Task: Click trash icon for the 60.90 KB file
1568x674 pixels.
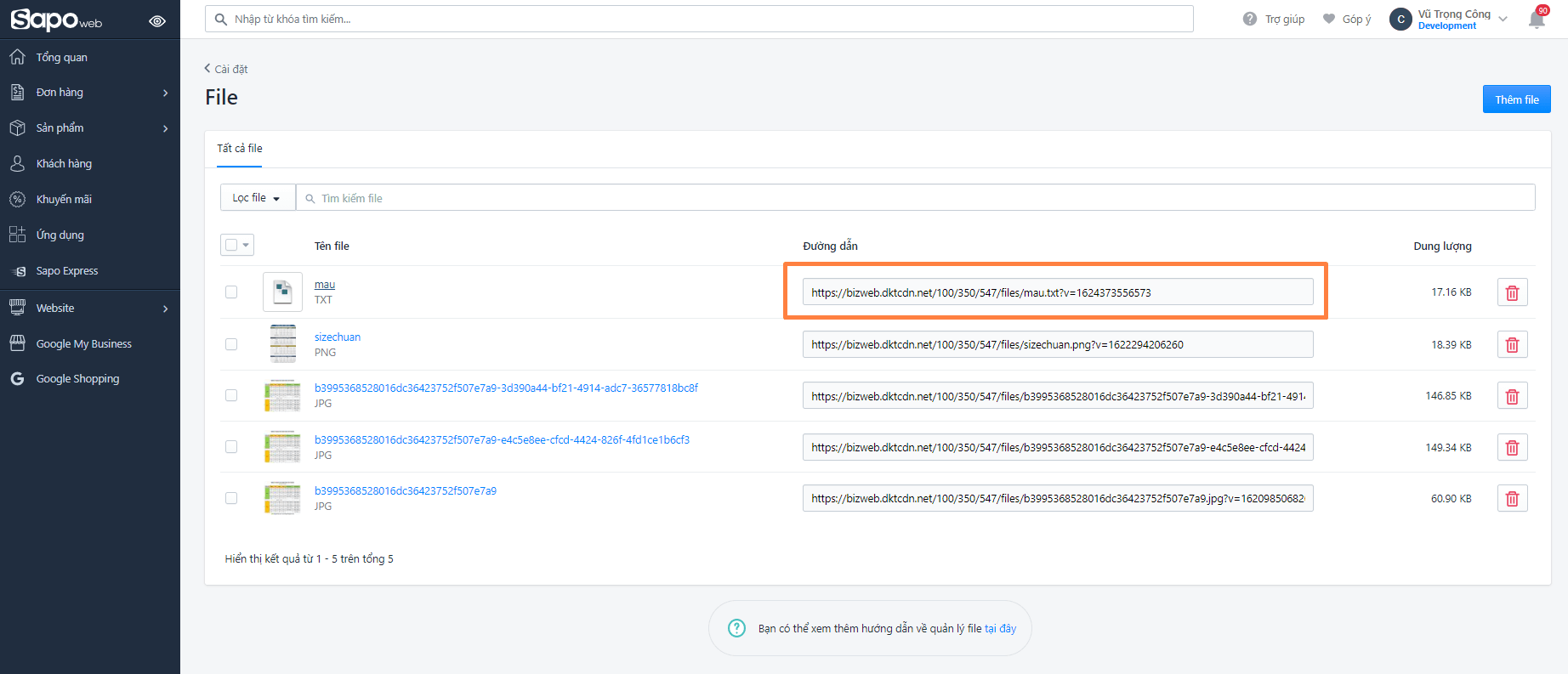Action: tap(1512, 498)
